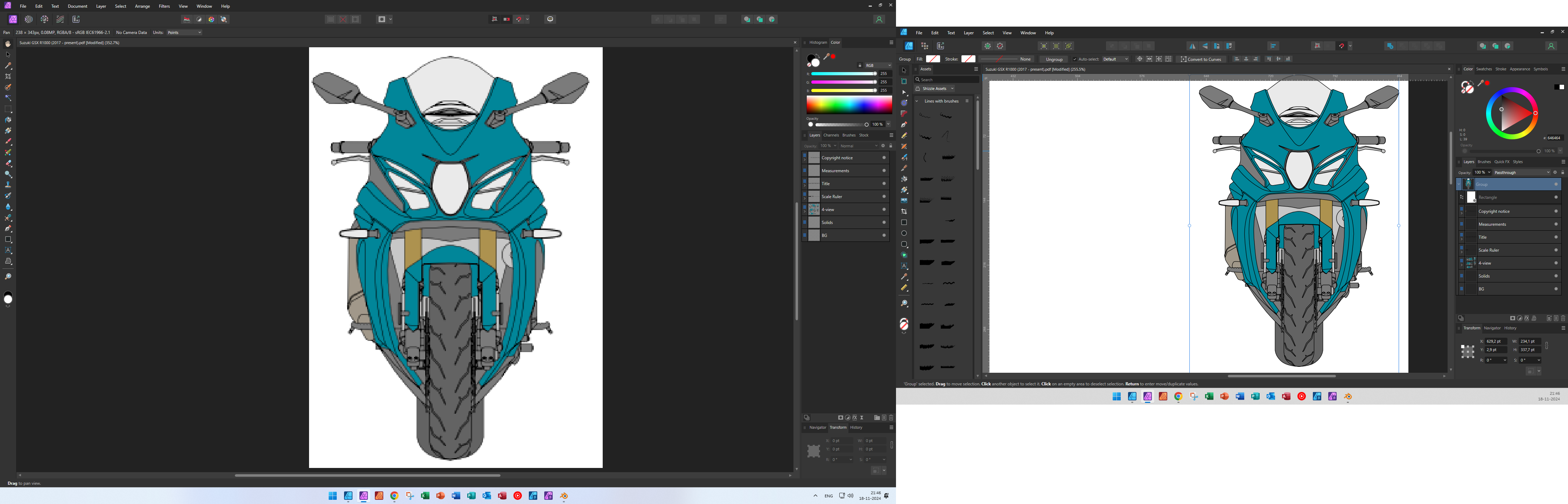This screenshot has width=1568, height=504.
Task: Open the Document menu in Affinity Photo
Action: [x=77, y=6]
